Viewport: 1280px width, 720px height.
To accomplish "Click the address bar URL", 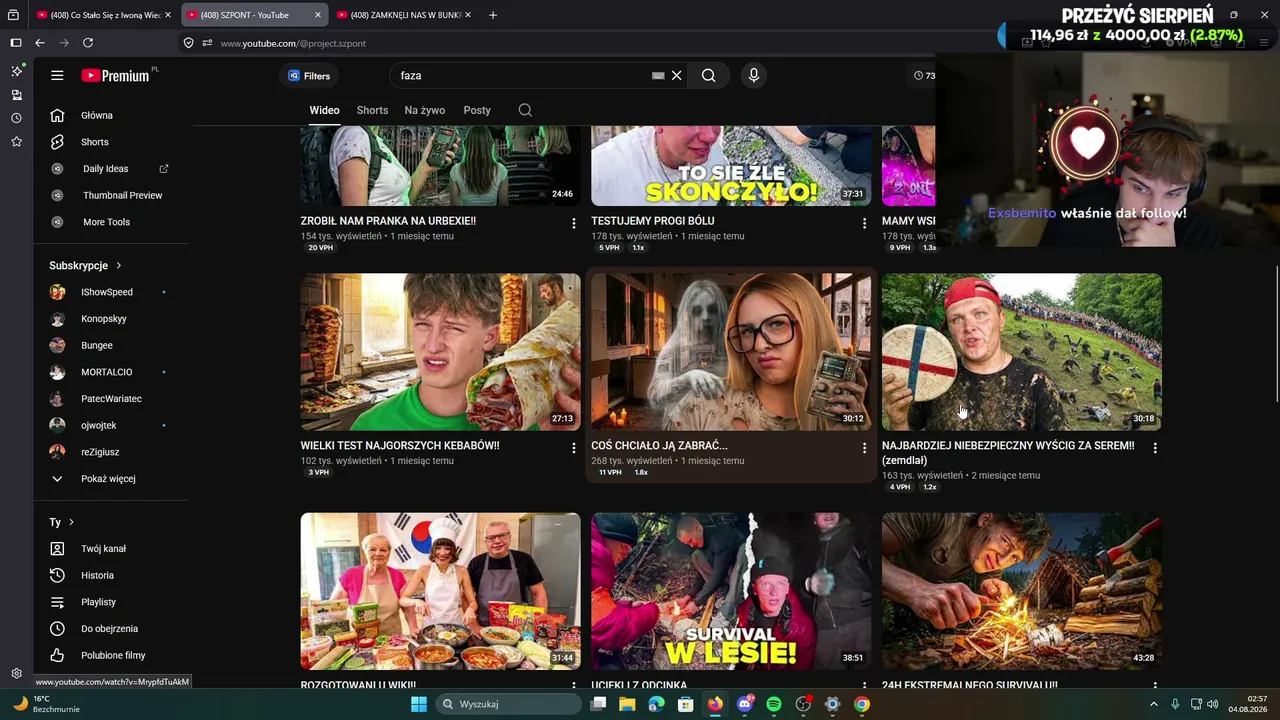I will (293, 44).
